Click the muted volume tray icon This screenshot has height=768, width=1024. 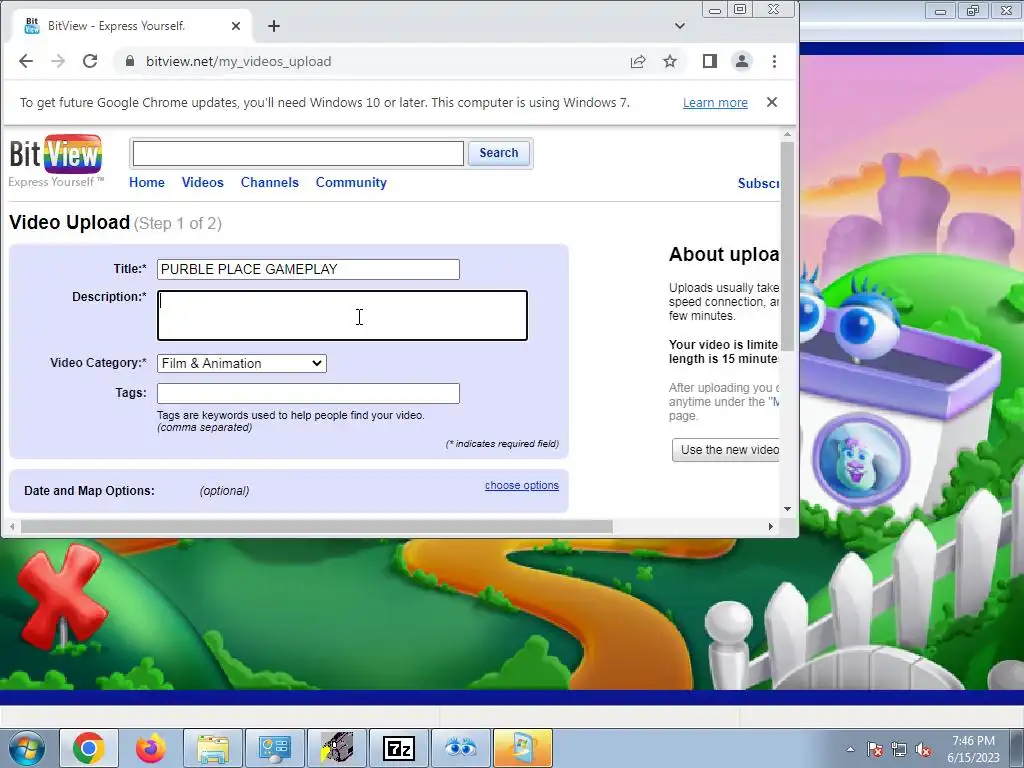[923, 750]
